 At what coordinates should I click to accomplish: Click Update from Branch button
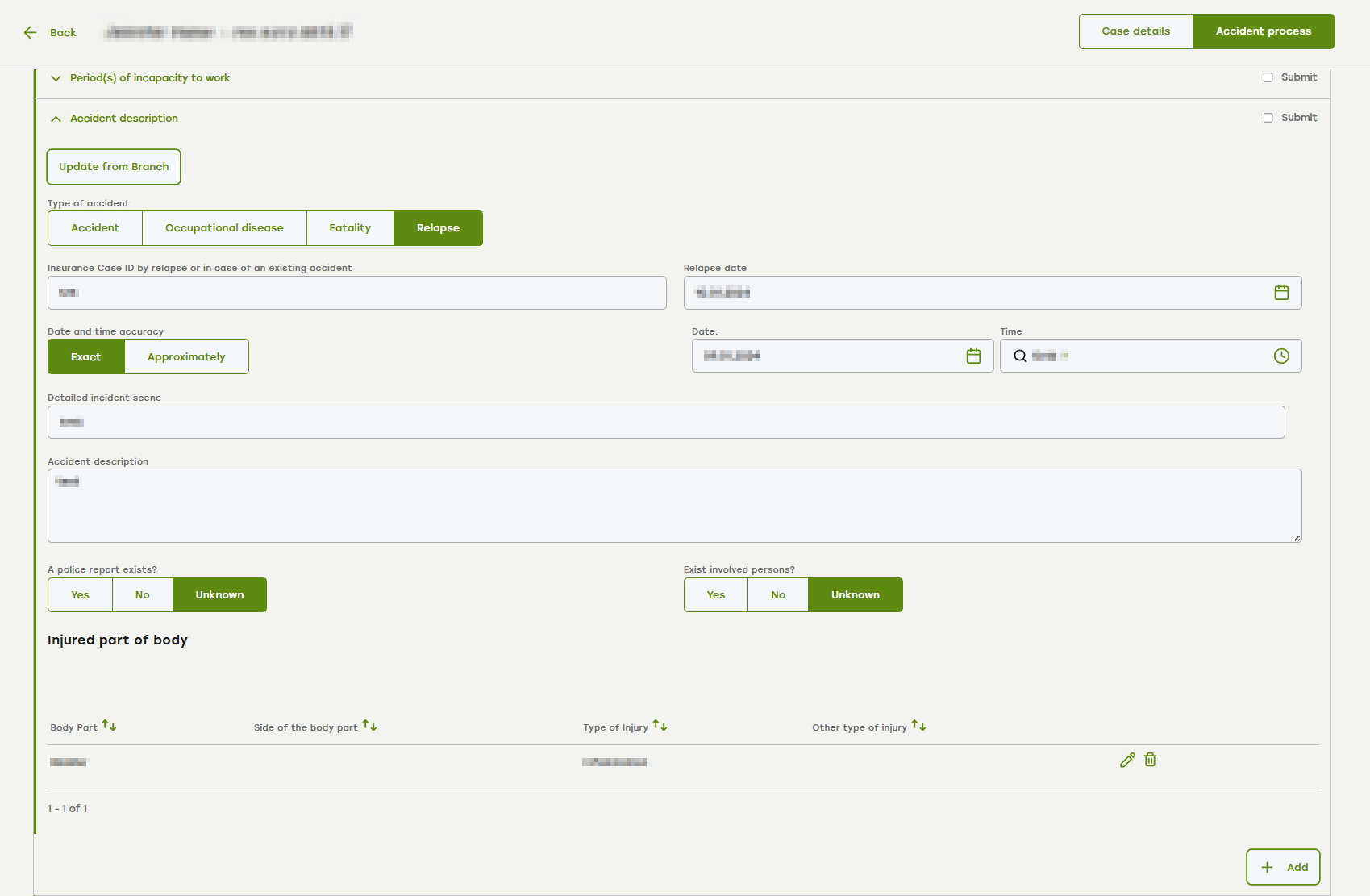[114, 167]
